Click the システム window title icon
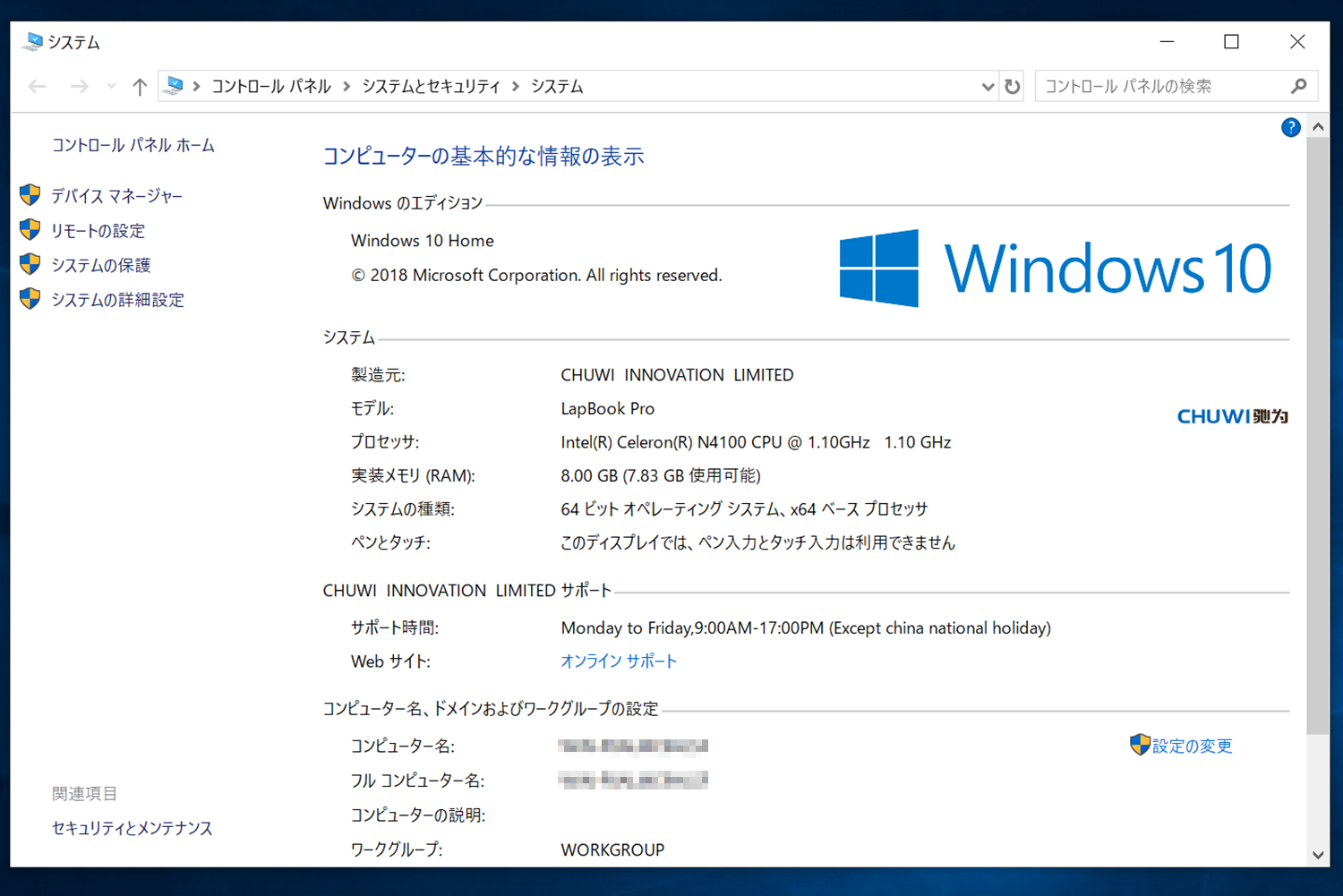Screen dimensions: 1343x896 (x=34, y=41)
